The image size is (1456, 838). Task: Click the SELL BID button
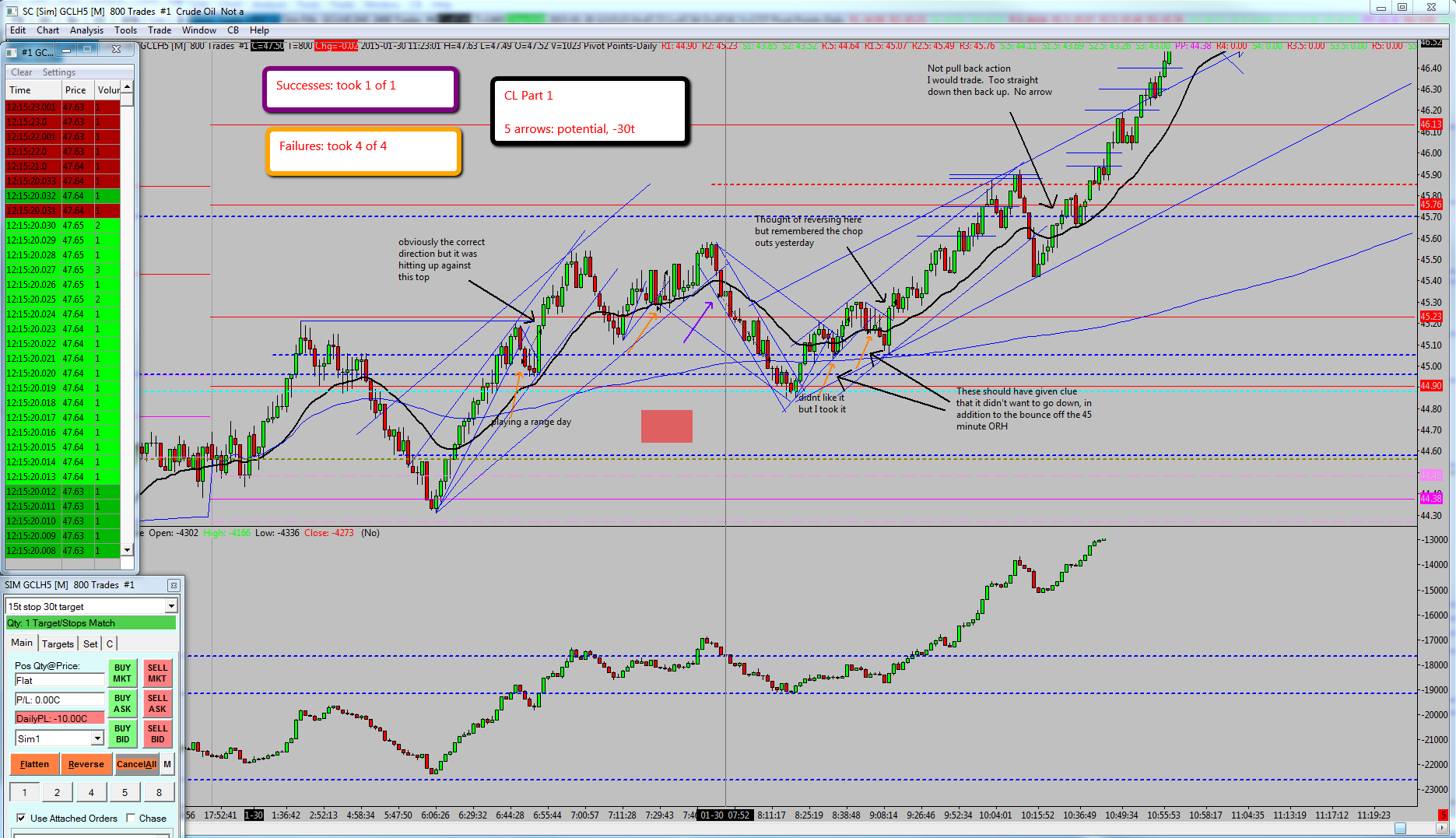click(157, 734)
